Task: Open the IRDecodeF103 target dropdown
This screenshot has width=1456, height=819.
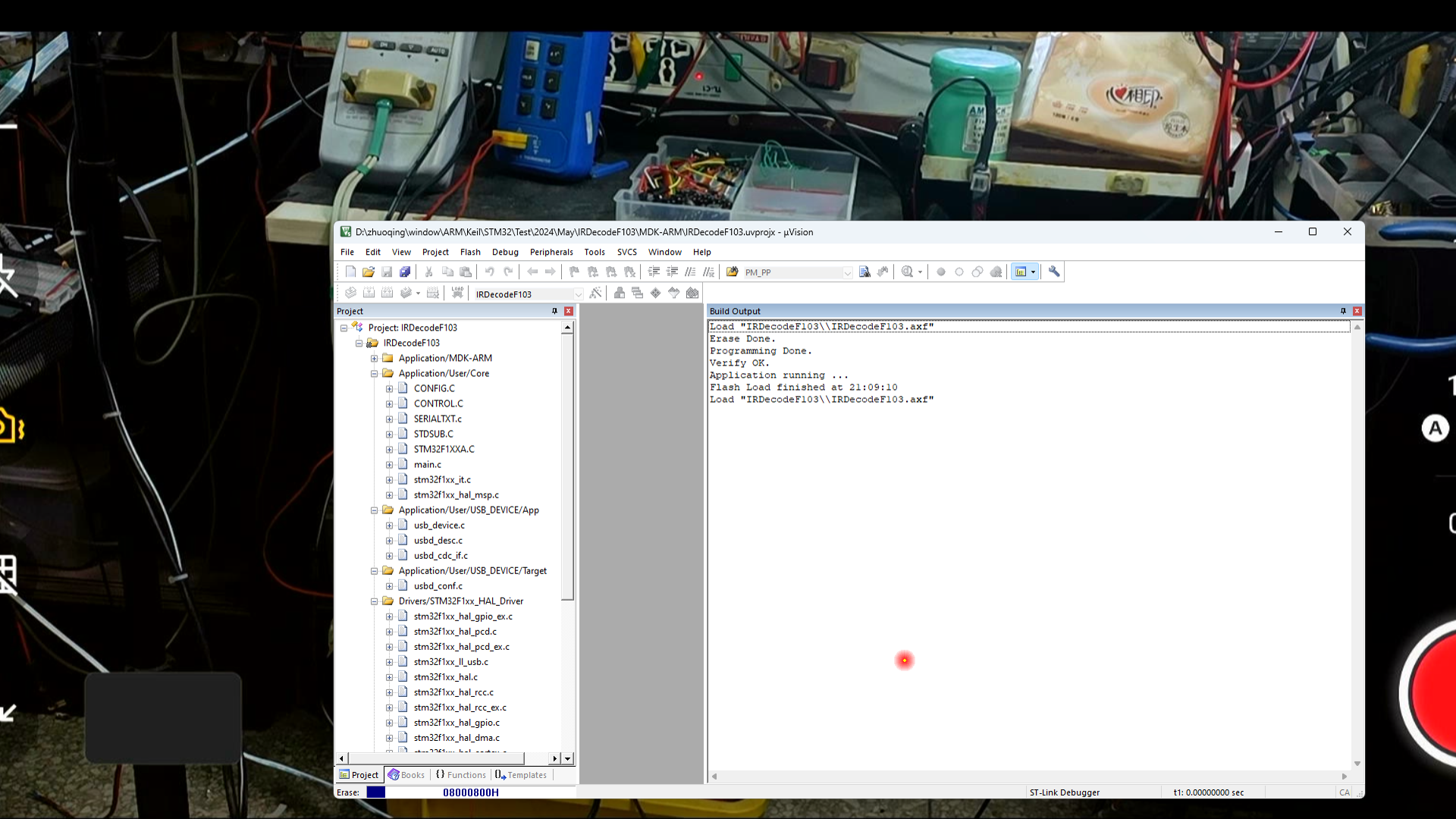Action: coord(578,294)
